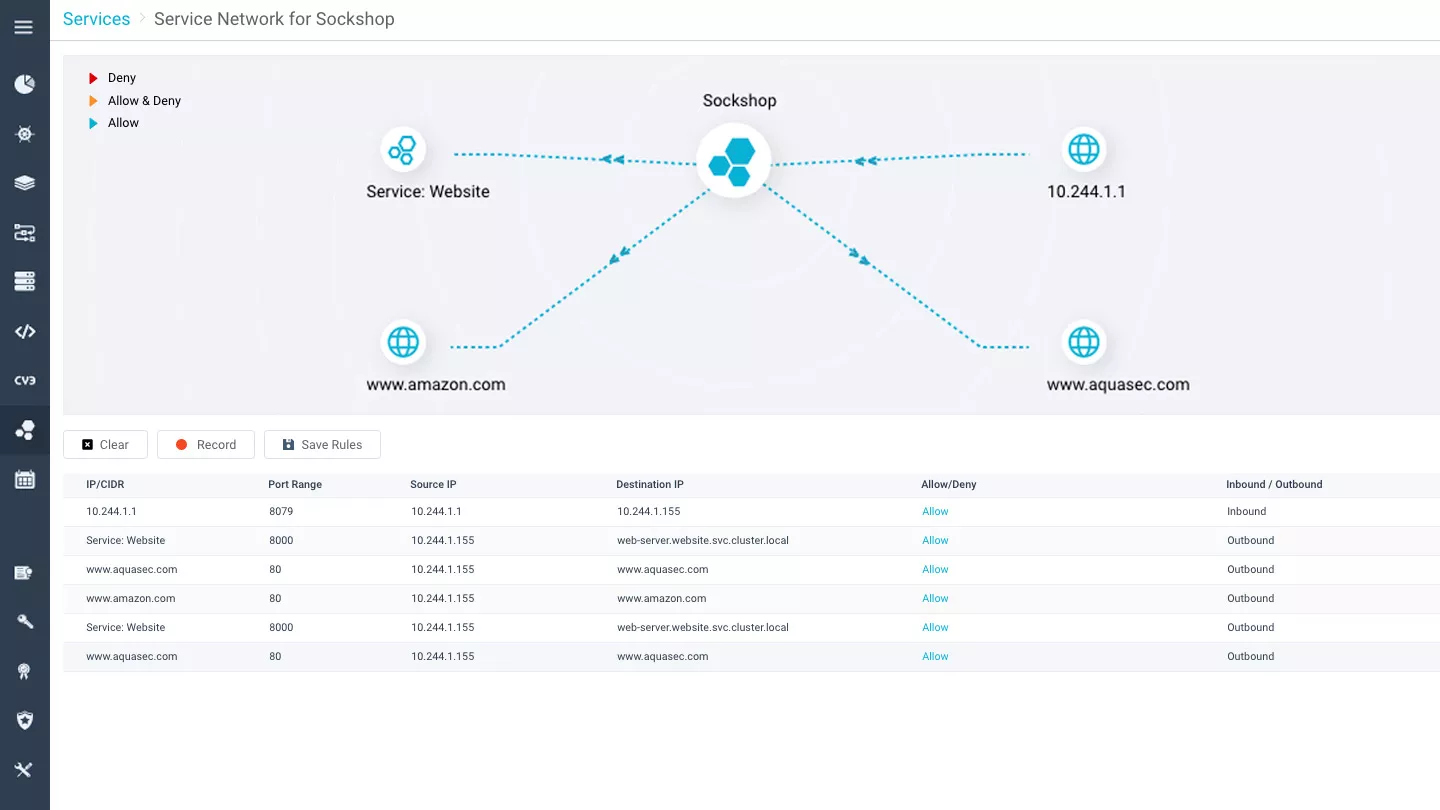
Task: Select the central Sockshop node
Action: 734,160
